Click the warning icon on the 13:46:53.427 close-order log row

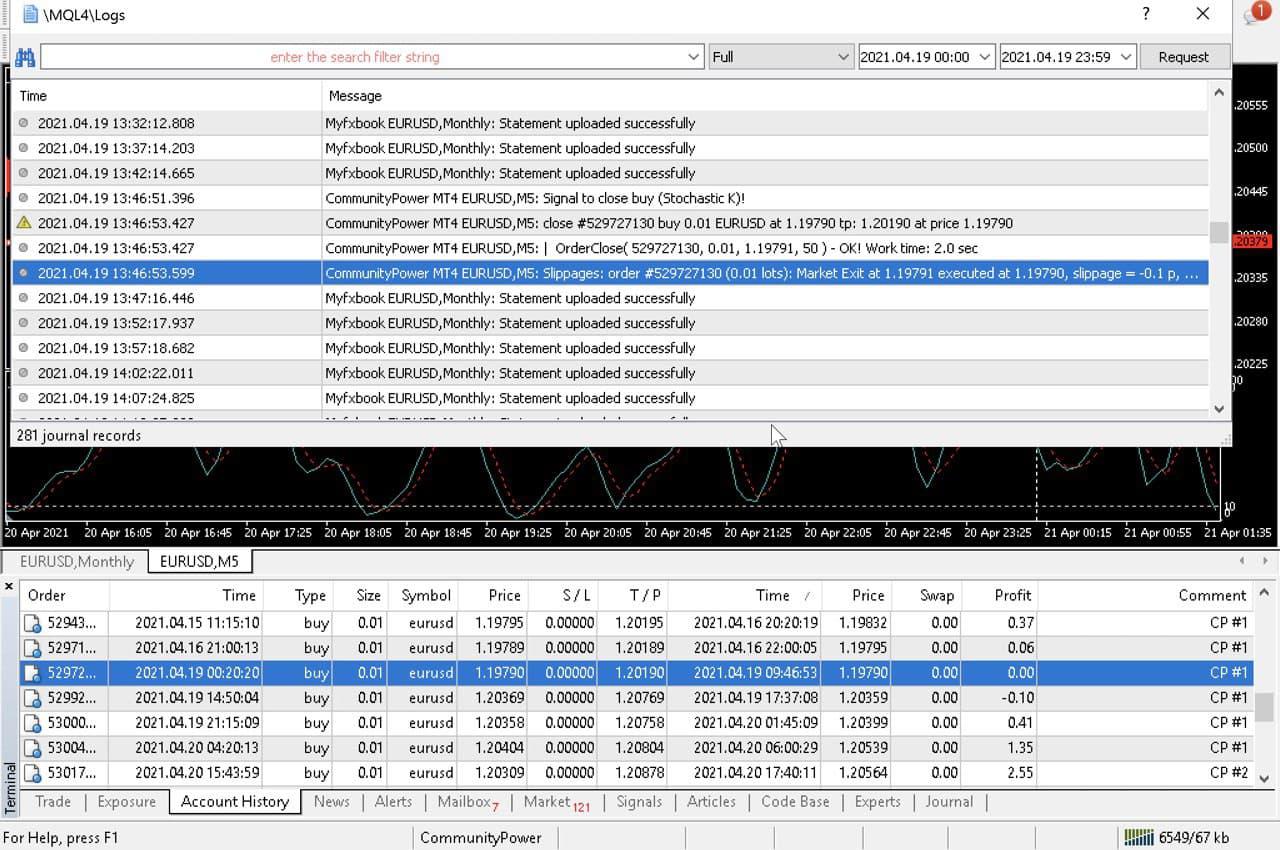point(24,223)
